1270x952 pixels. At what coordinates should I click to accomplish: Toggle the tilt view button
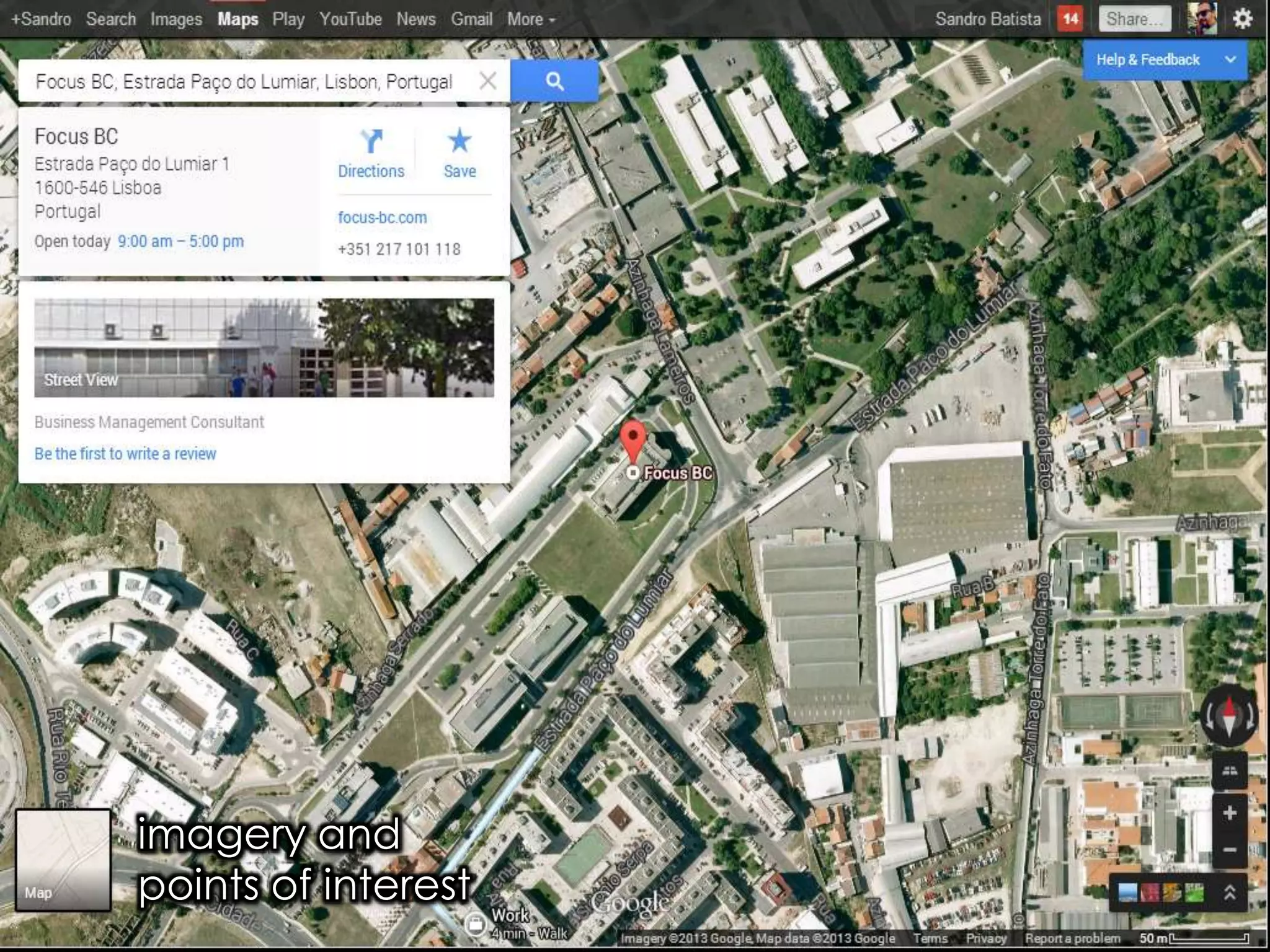tap(1230, 771)
